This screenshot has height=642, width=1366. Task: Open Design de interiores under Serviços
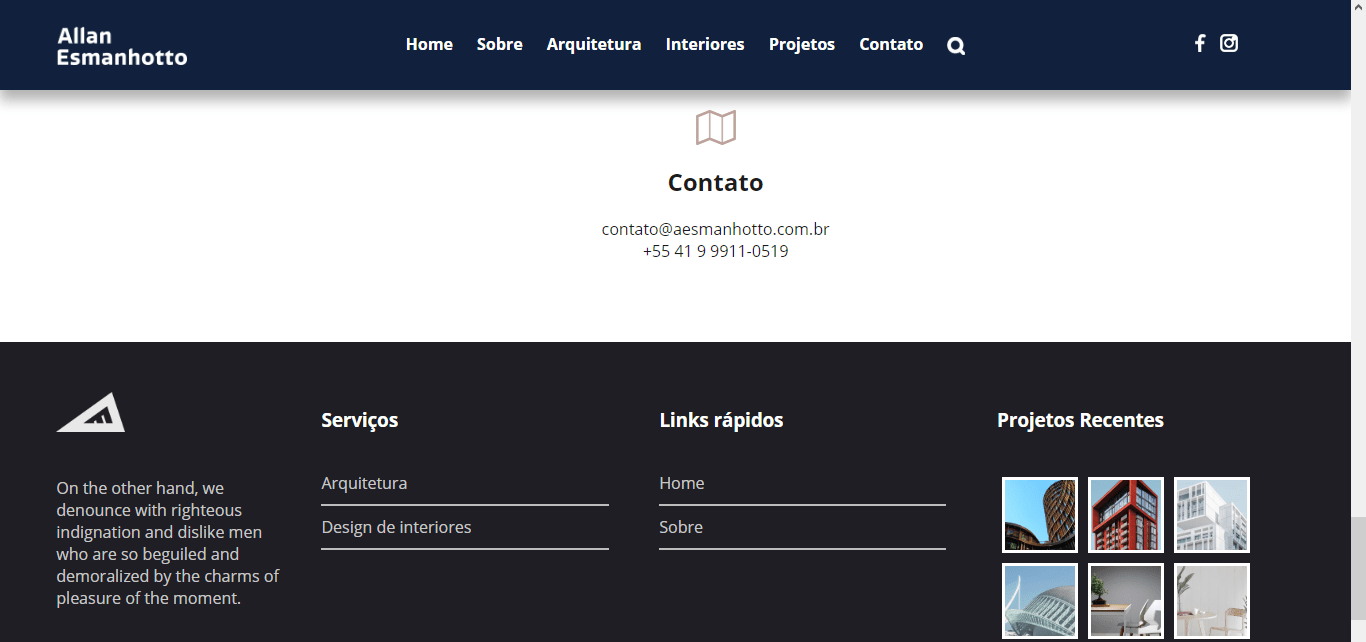click(x=396, y=527)
